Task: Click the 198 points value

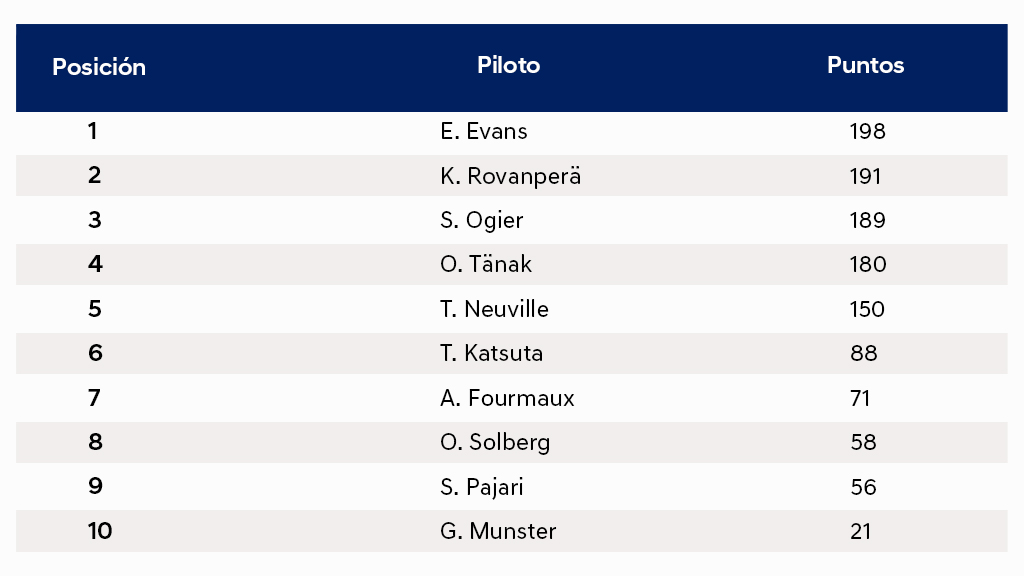Action: click(867, 131)
